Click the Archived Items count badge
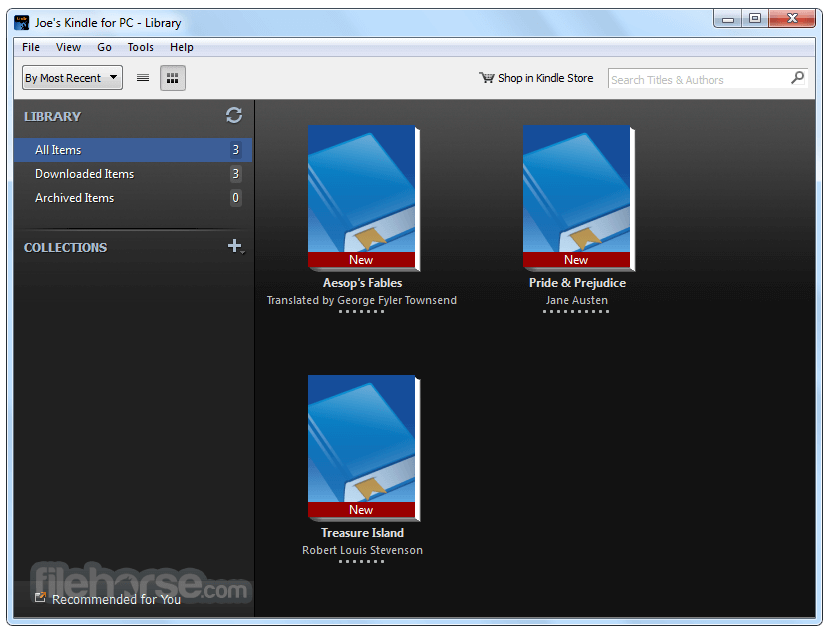This screenshot has width=832, height=634. 236,197
